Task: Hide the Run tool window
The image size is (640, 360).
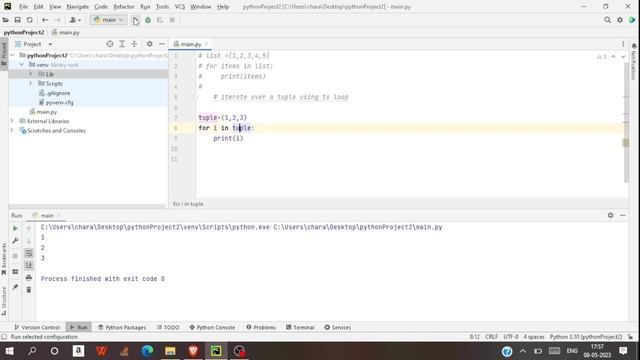Action: click(x=622, y=215)
